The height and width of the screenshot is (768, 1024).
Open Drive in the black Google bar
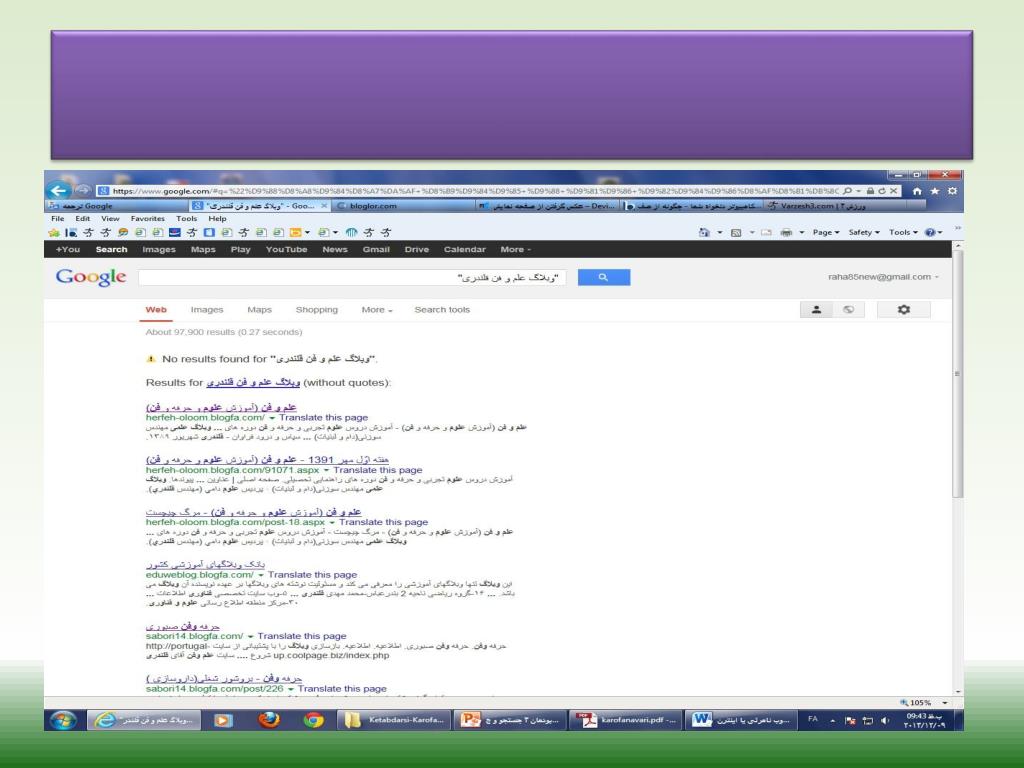(x=417, y=249)
